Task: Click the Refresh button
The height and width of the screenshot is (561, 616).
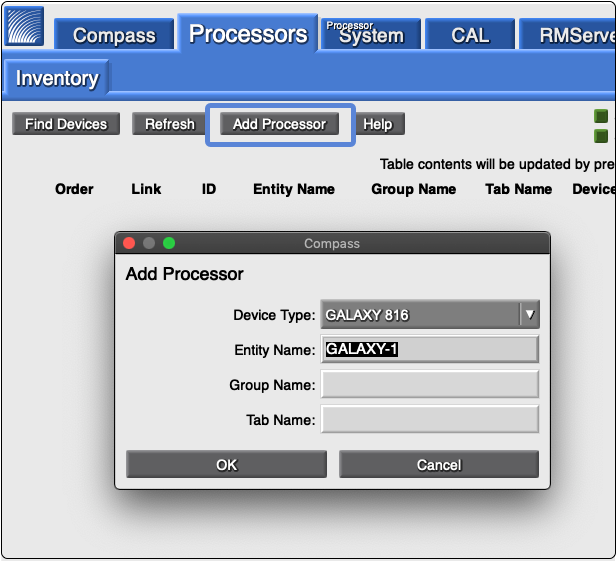Action: [x=169, y=124]
